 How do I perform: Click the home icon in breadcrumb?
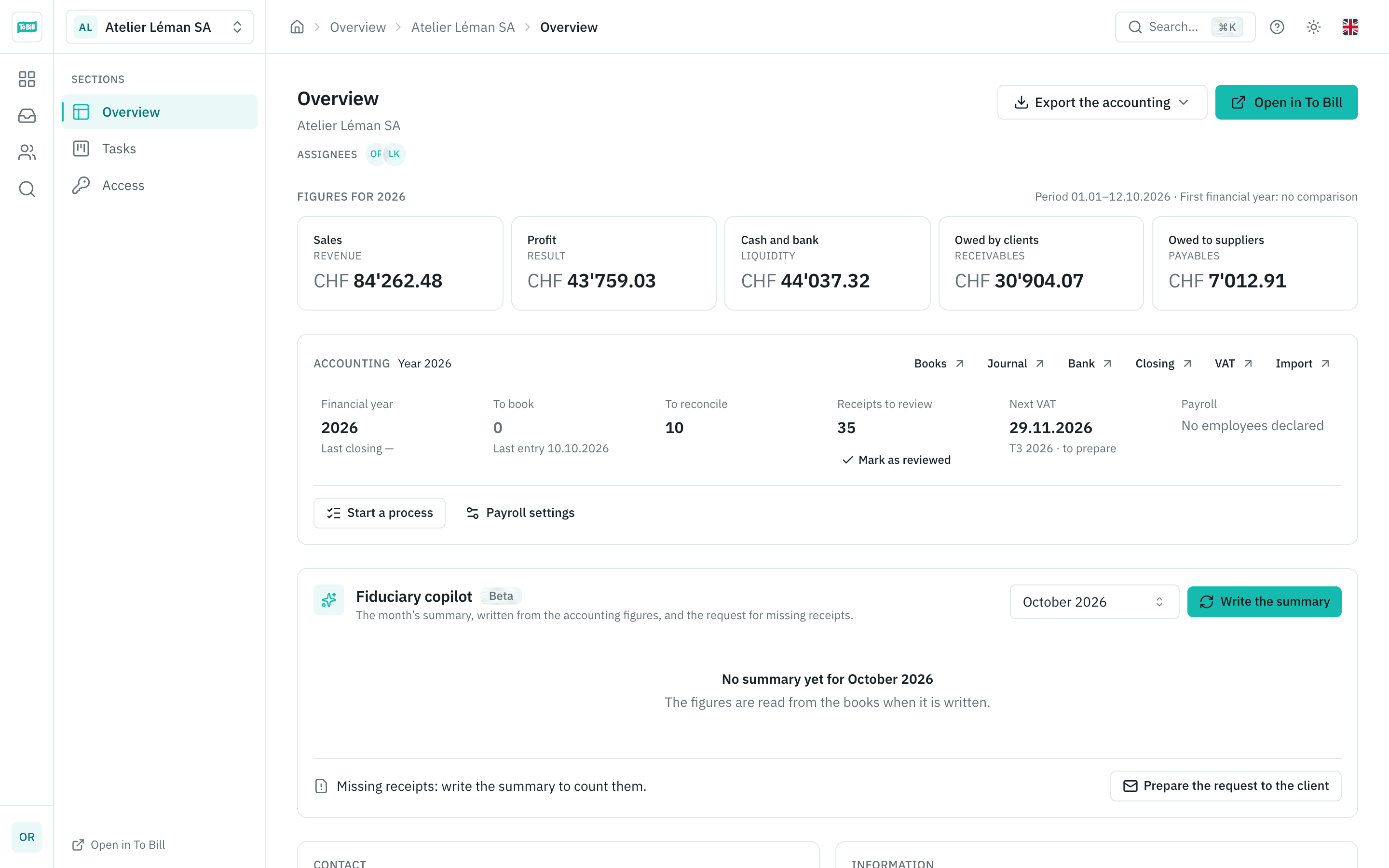point(297,27)
